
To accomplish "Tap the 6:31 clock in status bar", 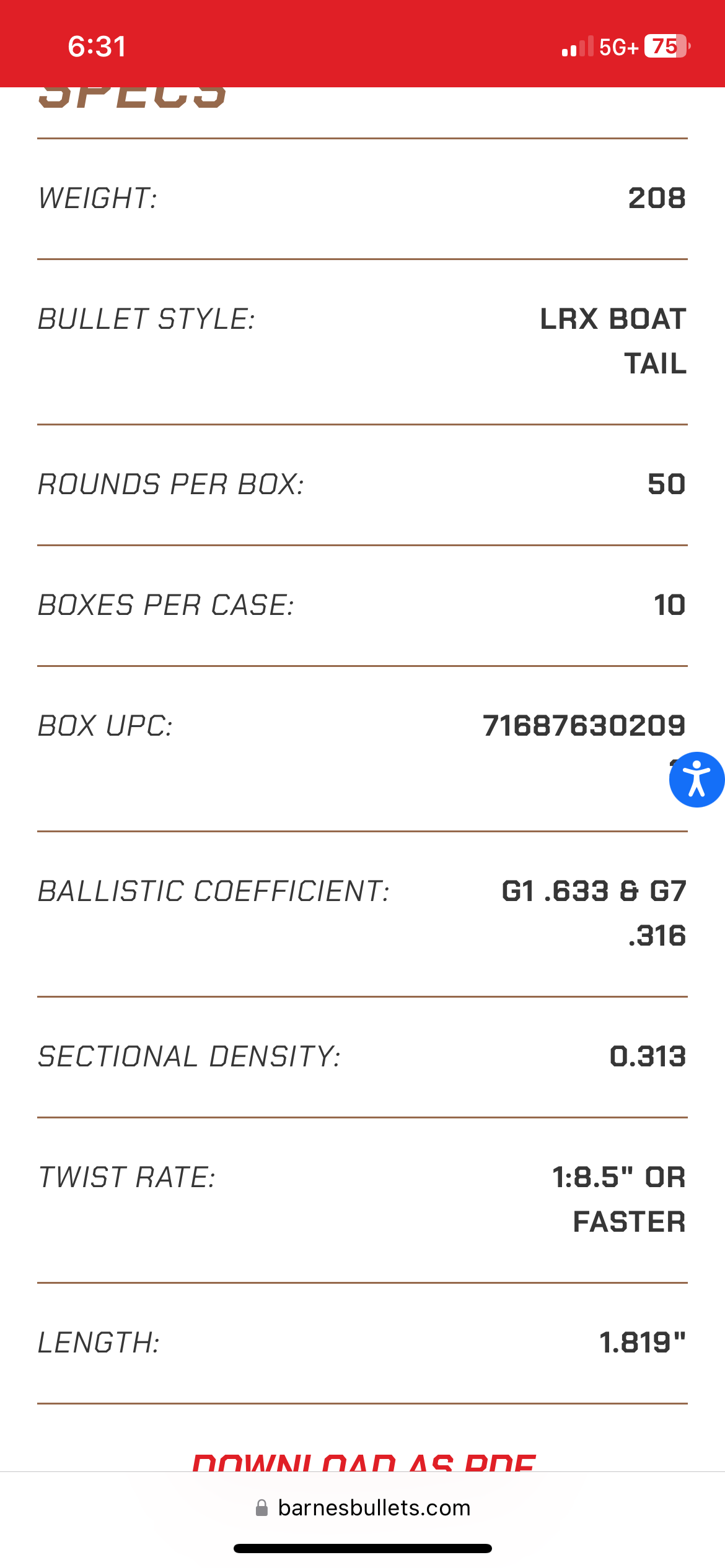I will pos(97,46).
